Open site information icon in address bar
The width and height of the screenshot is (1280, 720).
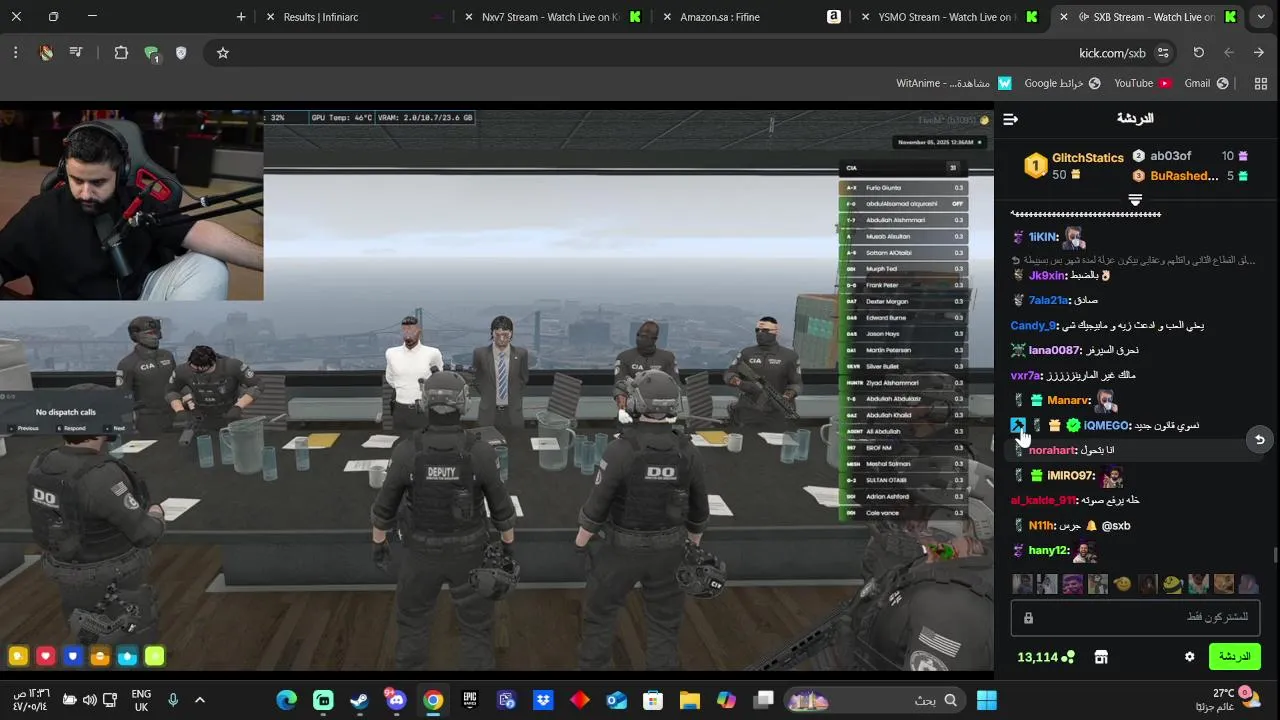[1163, 53]
